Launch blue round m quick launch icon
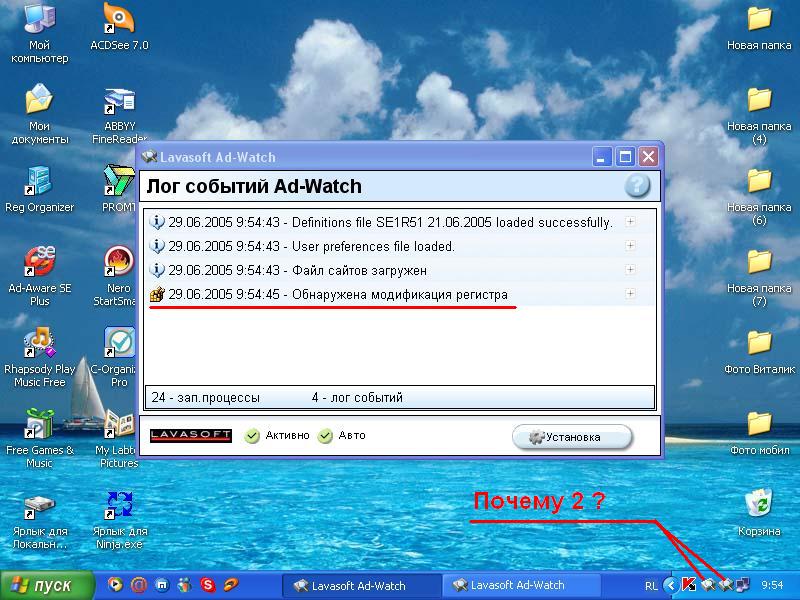The image size is (800, 600). click(162, 584)
